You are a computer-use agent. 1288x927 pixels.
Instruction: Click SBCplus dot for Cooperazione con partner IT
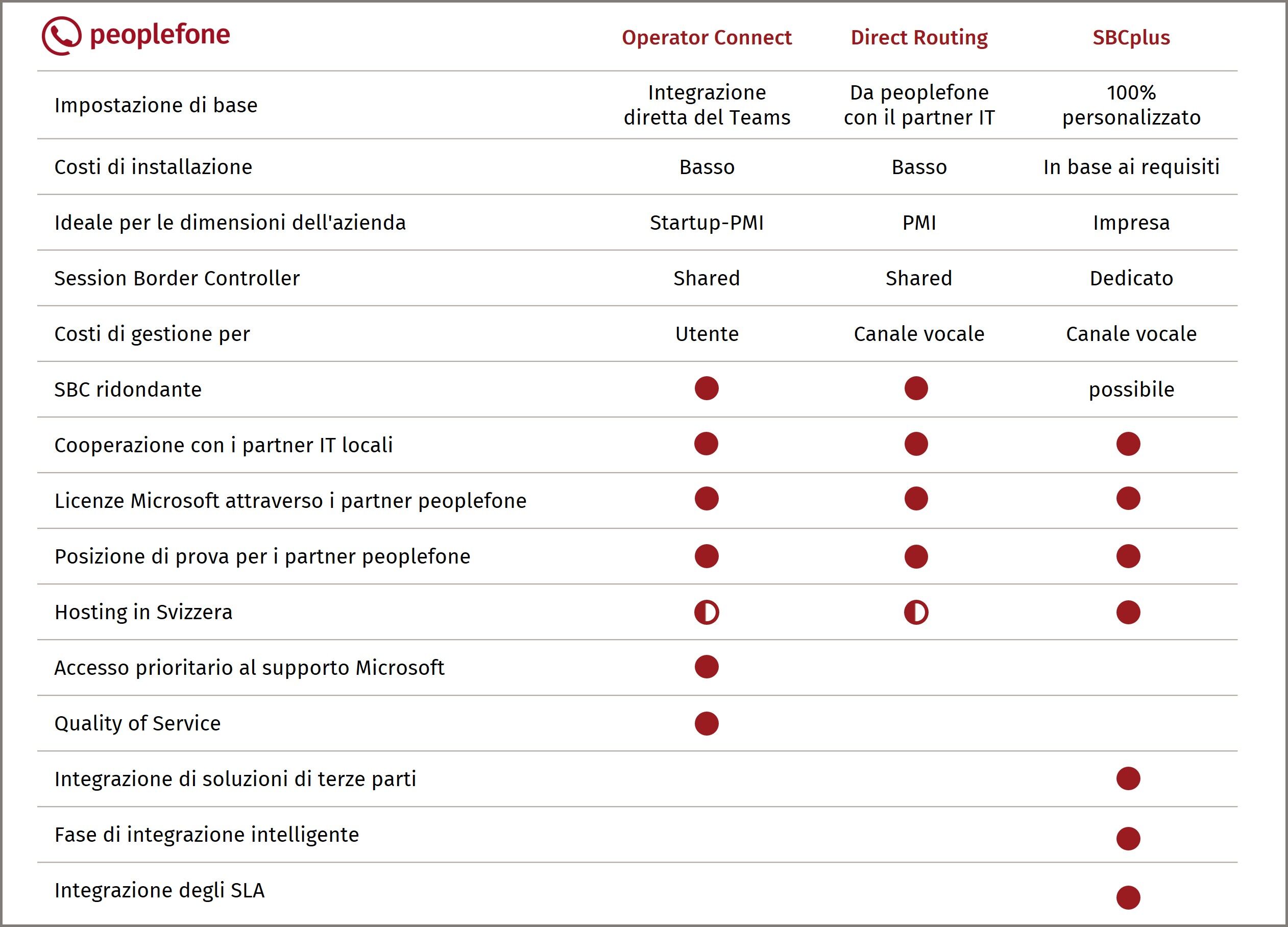[x=1128, y=444]
